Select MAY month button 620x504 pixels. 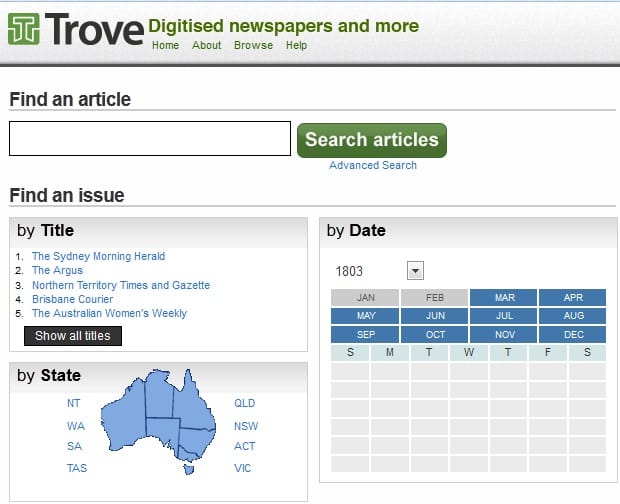click(365, 316)
